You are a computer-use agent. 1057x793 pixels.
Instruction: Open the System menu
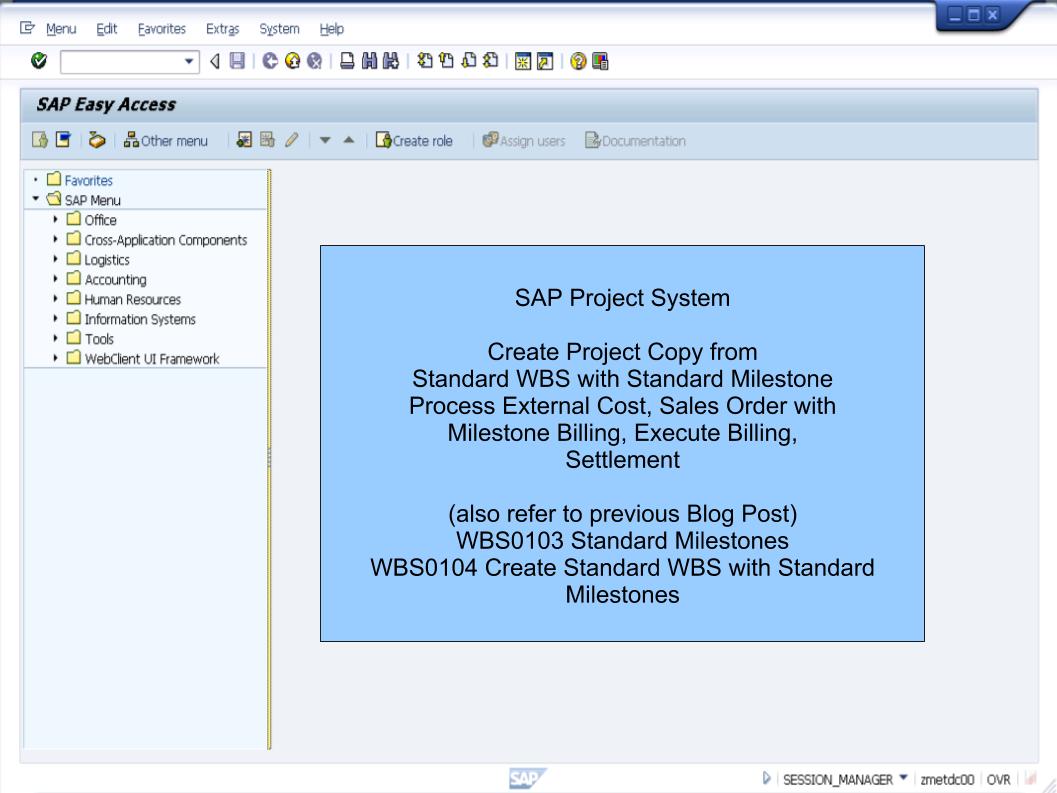coord(279,28)
